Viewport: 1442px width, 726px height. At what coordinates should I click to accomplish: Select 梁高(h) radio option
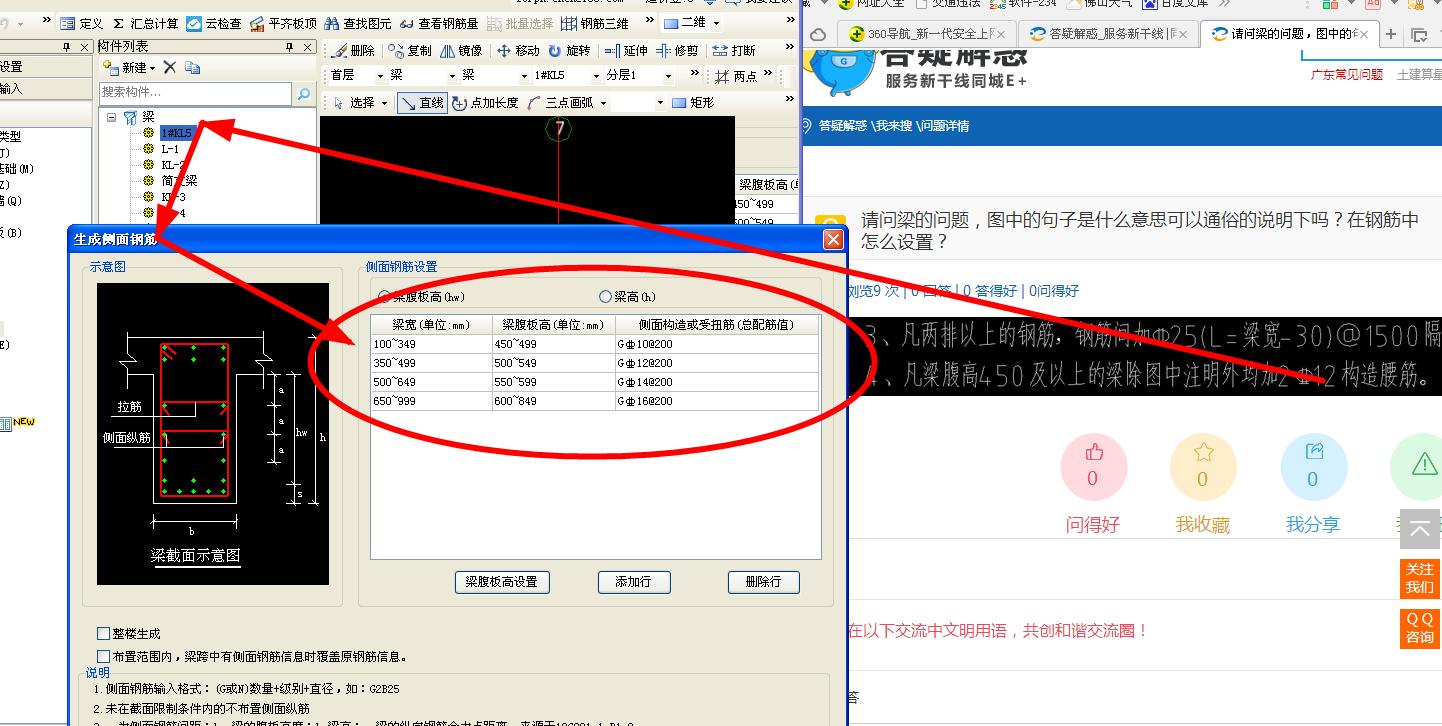(x=605, y=297)
